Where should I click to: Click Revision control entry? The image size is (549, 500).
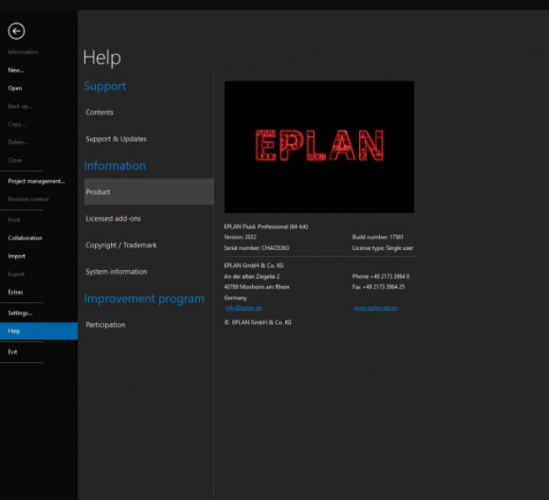click(28, 199)
